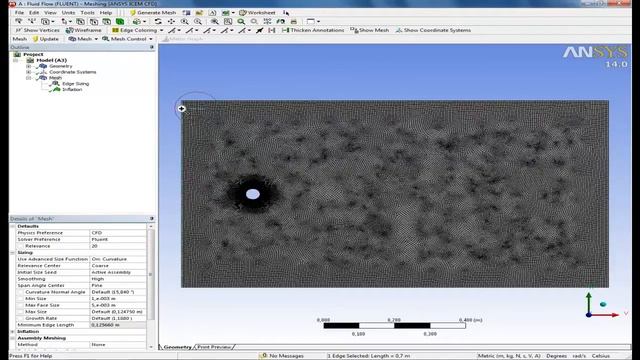This screenshot has height=360, width=640.
Task: Click the Smoothing value High
Action: [118, 279]
